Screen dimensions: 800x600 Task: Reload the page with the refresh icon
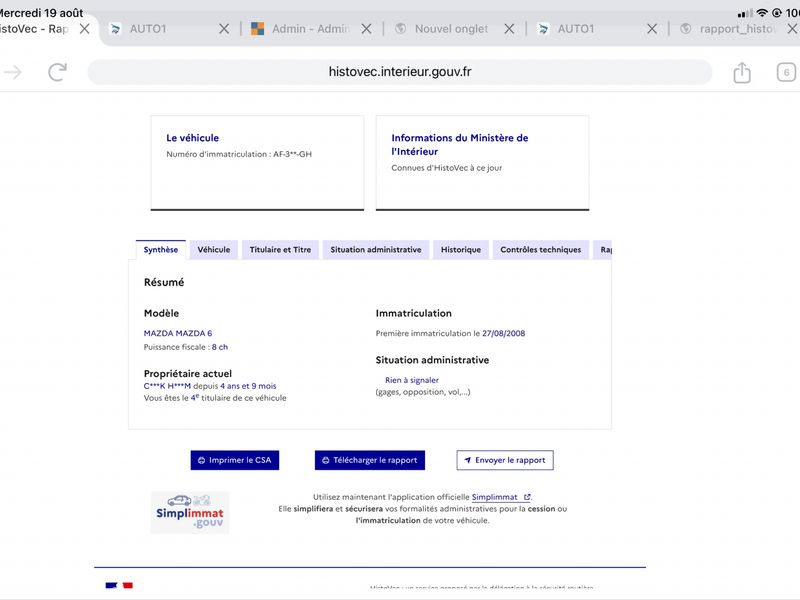point(58,72)
